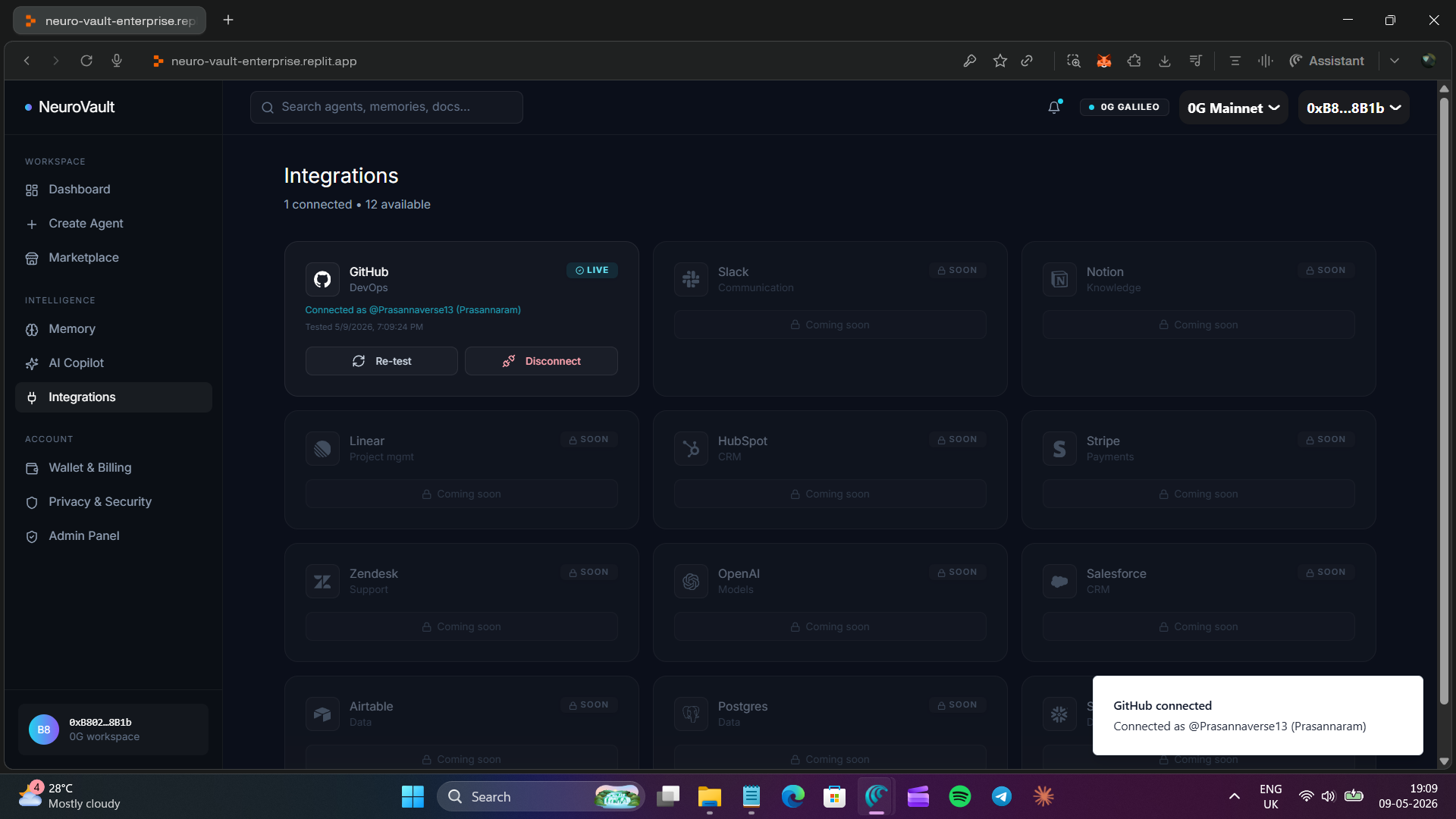The image size is (1456, 819).
Task: Click the Zendesk logo icon
Action: 322,581
